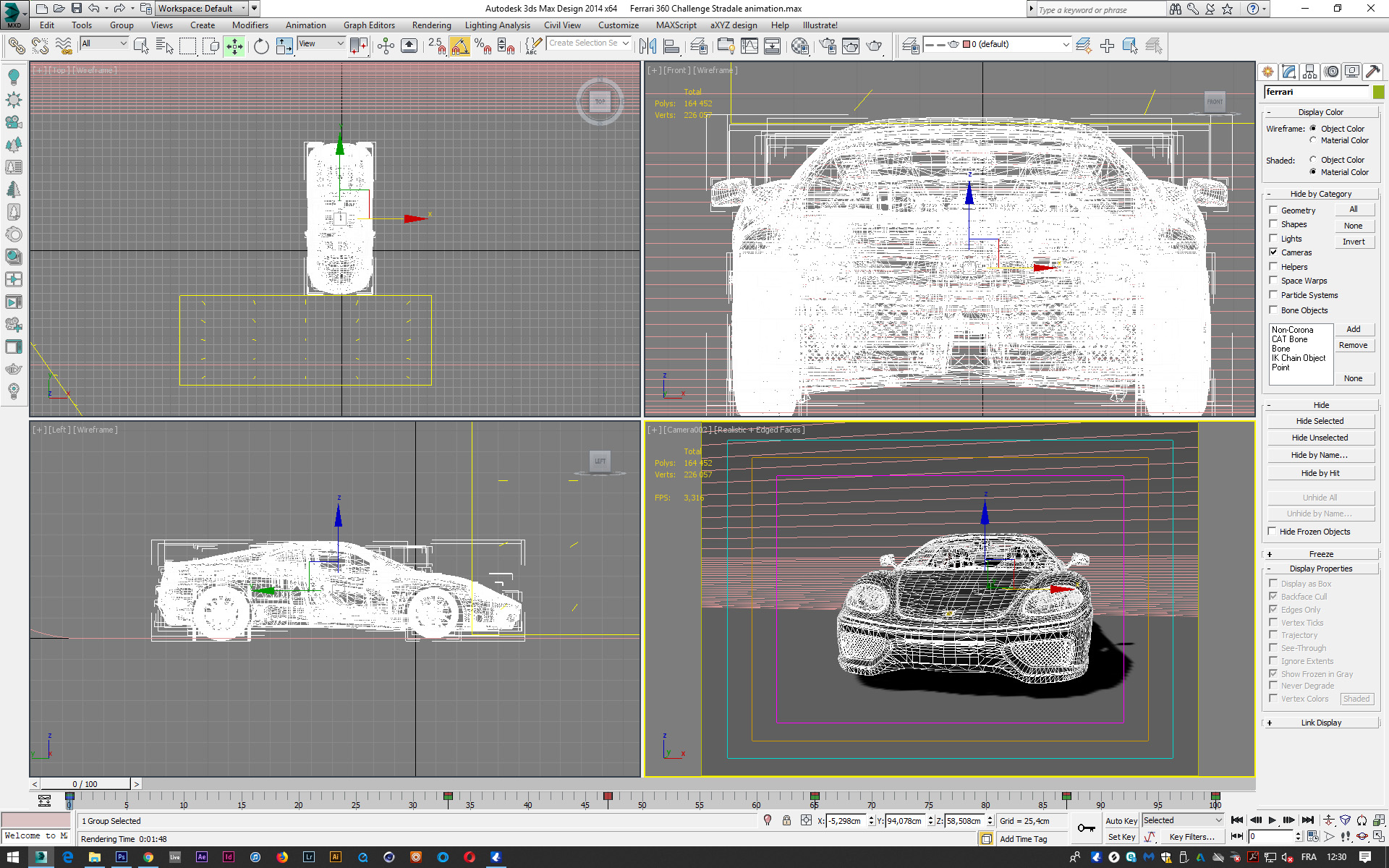1389x868 pixels.
Task: Open the MAXScript menu
Action: (x=676, y=25)
